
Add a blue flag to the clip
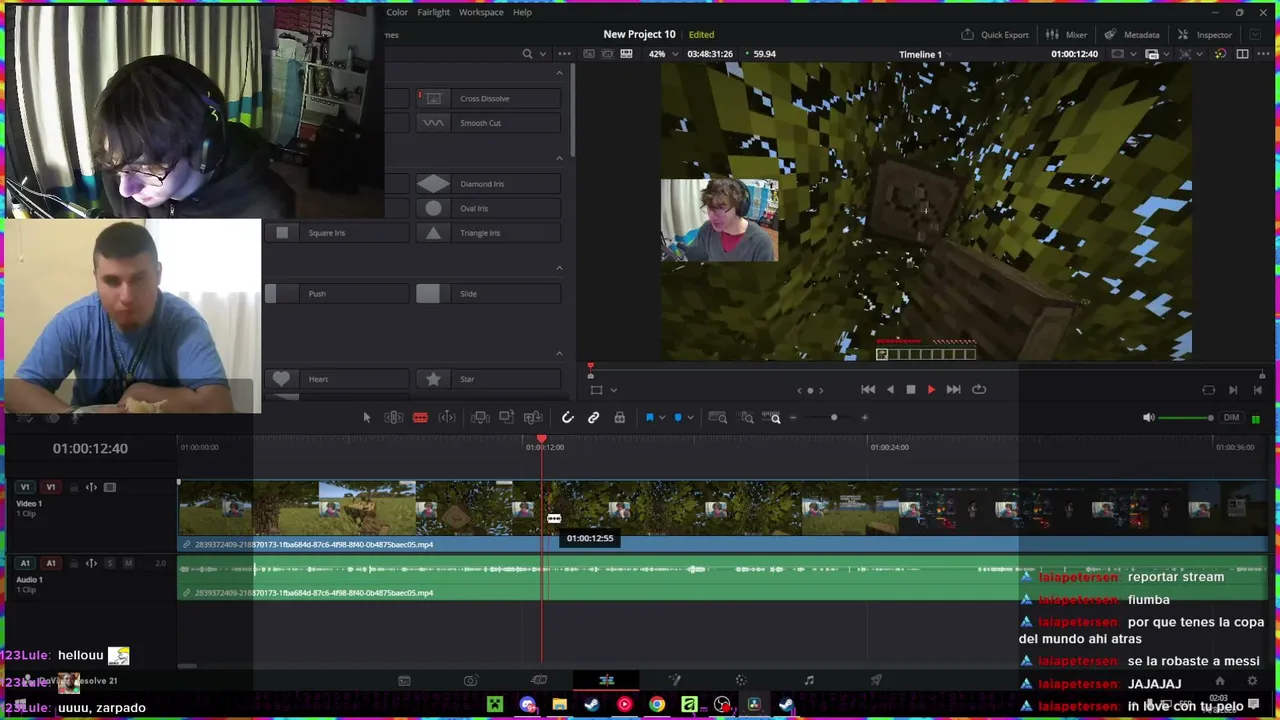[649, 418]
